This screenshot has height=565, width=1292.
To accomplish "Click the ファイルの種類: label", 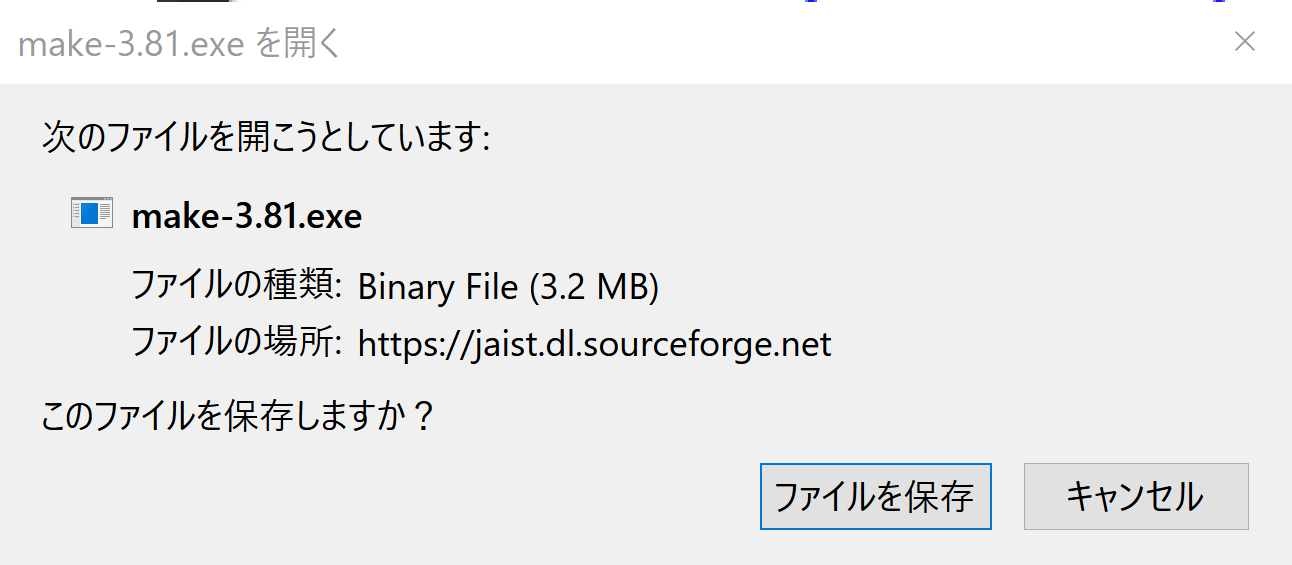I will [237, 287].
